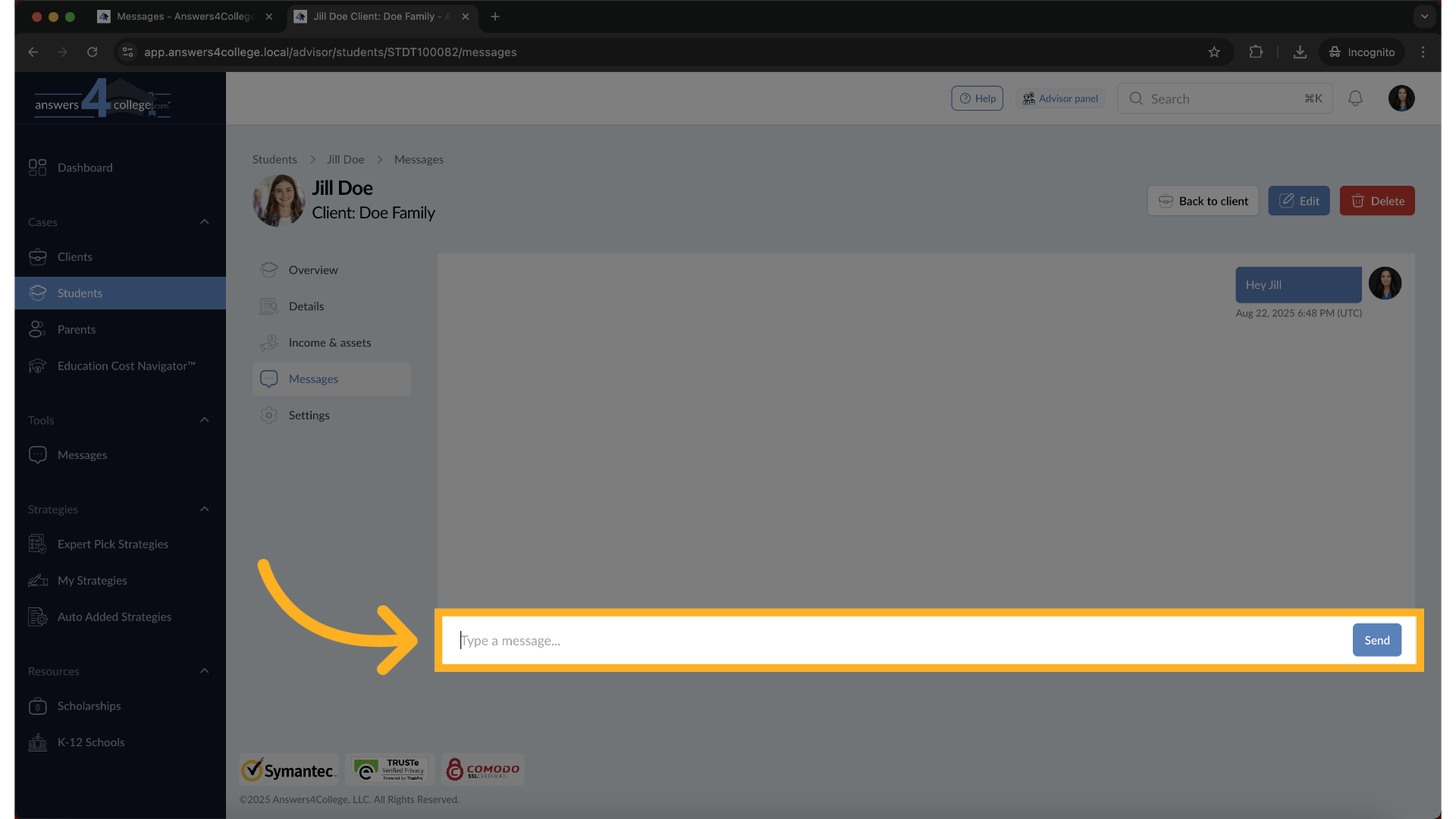
Task: Select the Messages icon under Tools
Action: [37, 454]
